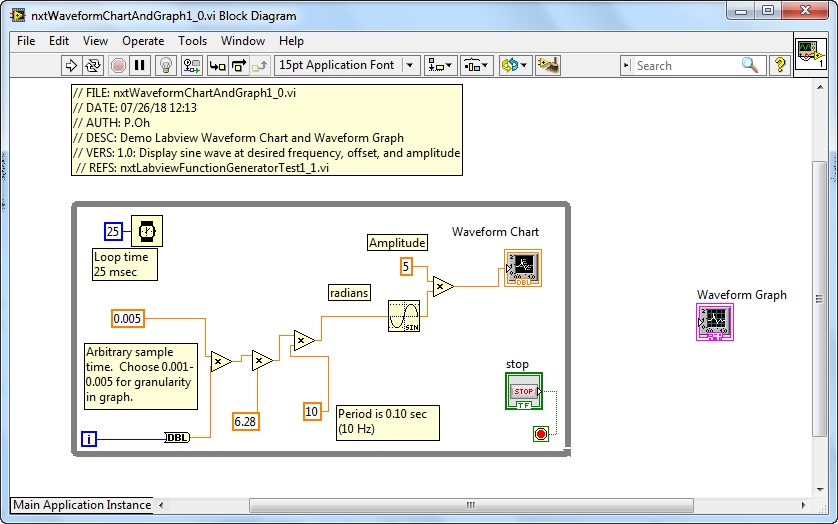Click the Abort Execution button
The width and height of the screenshot is (838, 524).
coord(118,66)
